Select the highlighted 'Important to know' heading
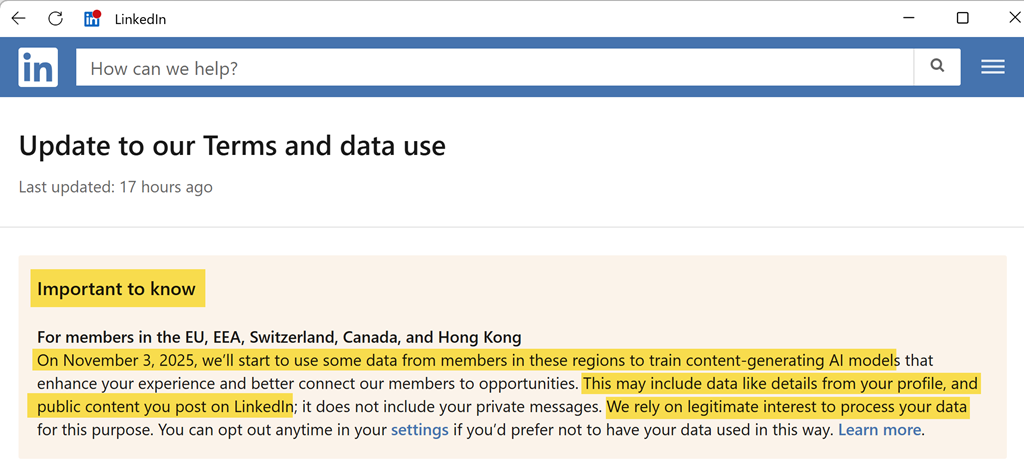 116,289
